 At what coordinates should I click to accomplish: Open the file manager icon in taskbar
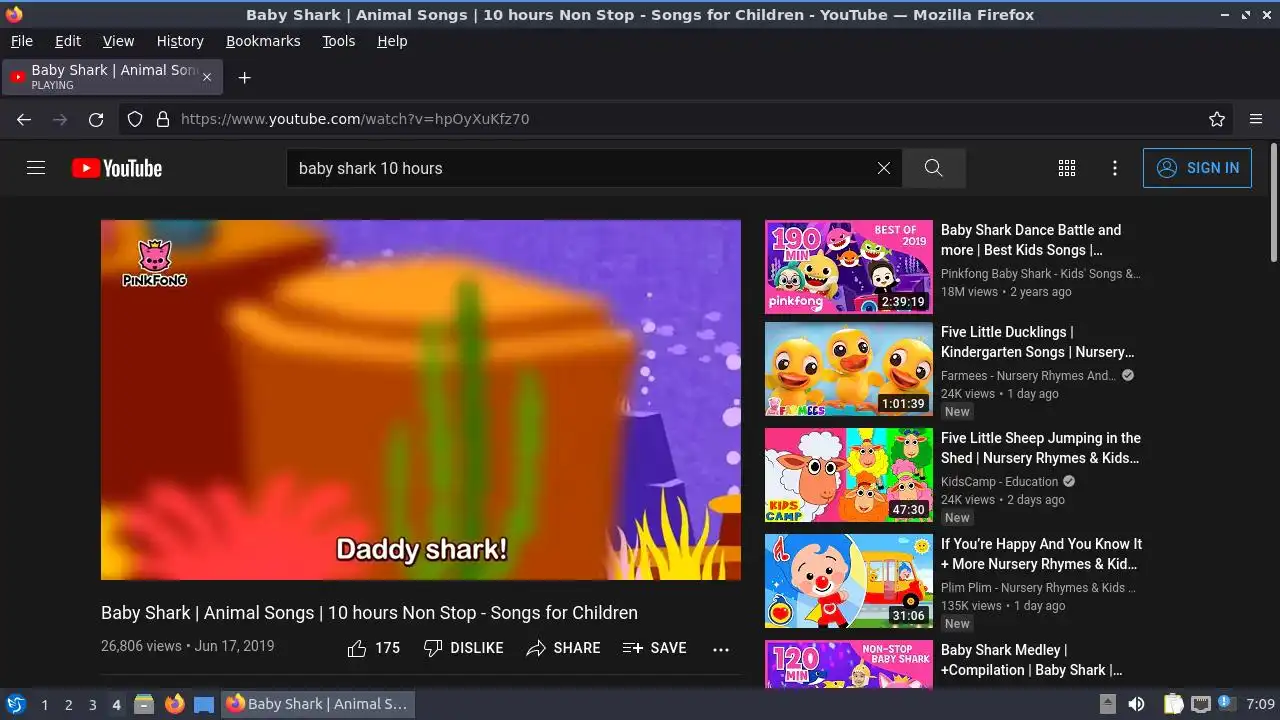coord(144,704)
